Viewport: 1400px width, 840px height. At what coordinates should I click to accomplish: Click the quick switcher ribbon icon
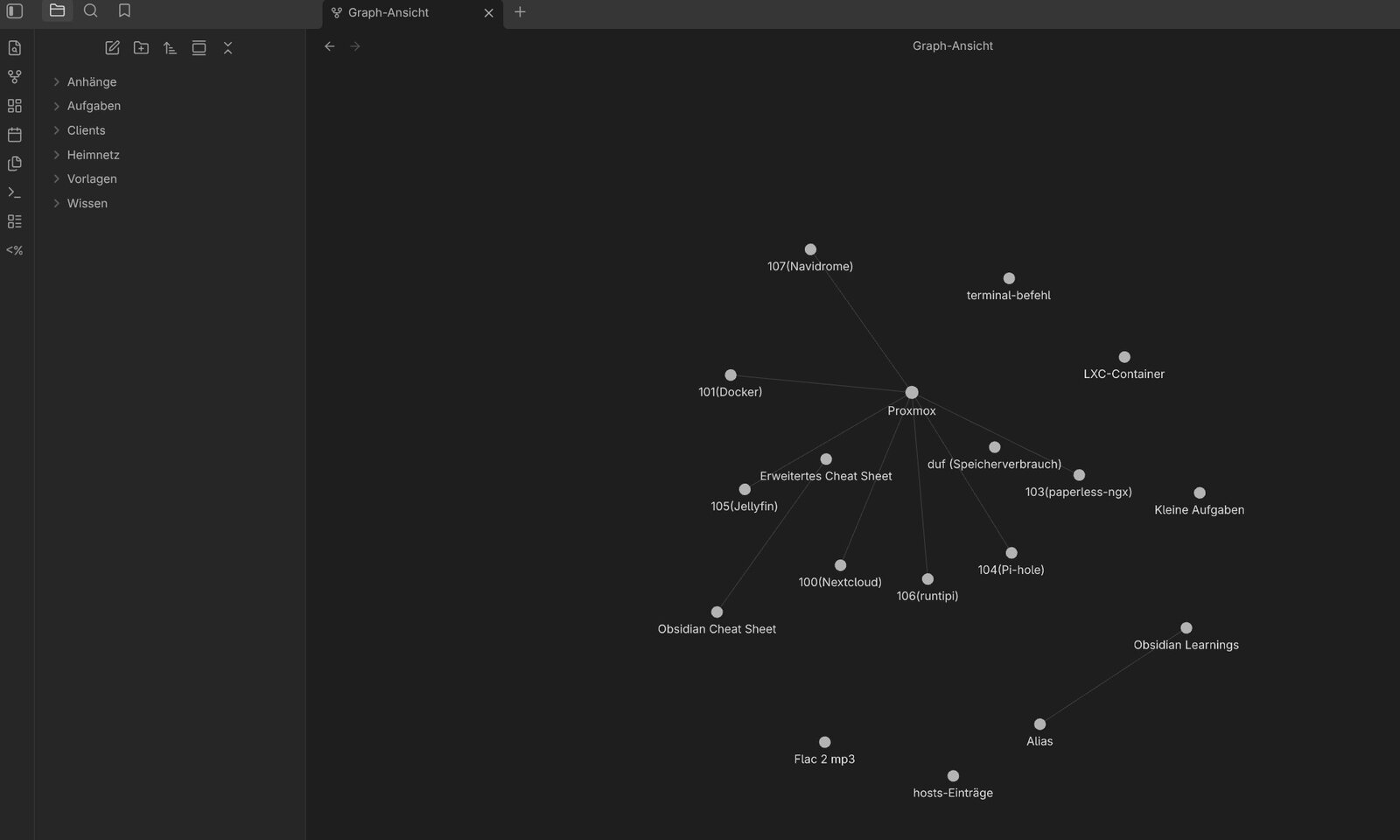coord(15,48)
